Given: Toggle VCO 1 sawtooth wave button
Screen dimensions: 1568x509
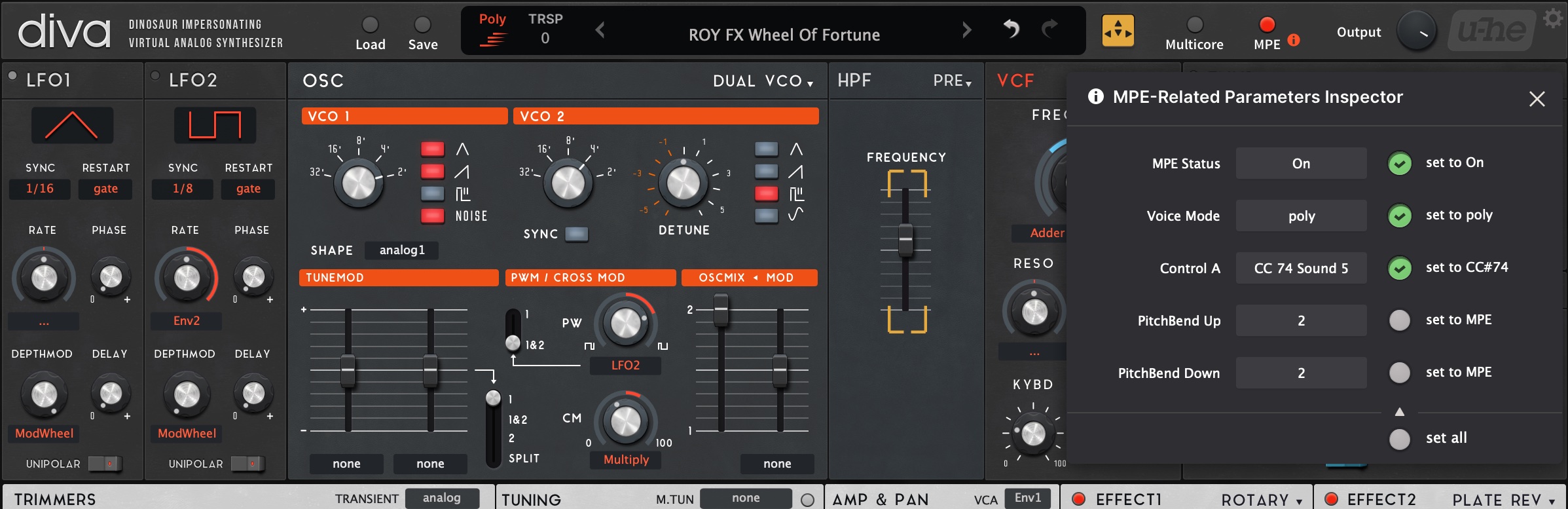Looking at the screenshot, I should 433,172.
